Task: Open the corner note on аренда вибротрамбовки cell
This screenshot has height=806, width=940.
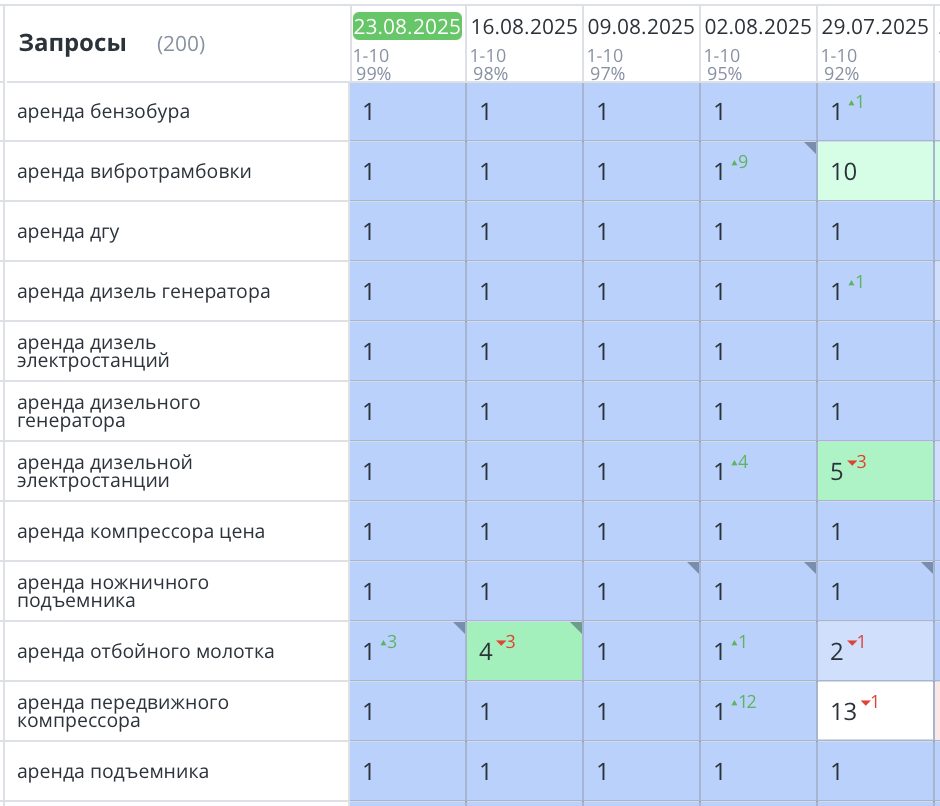Action: pos(813,146)
